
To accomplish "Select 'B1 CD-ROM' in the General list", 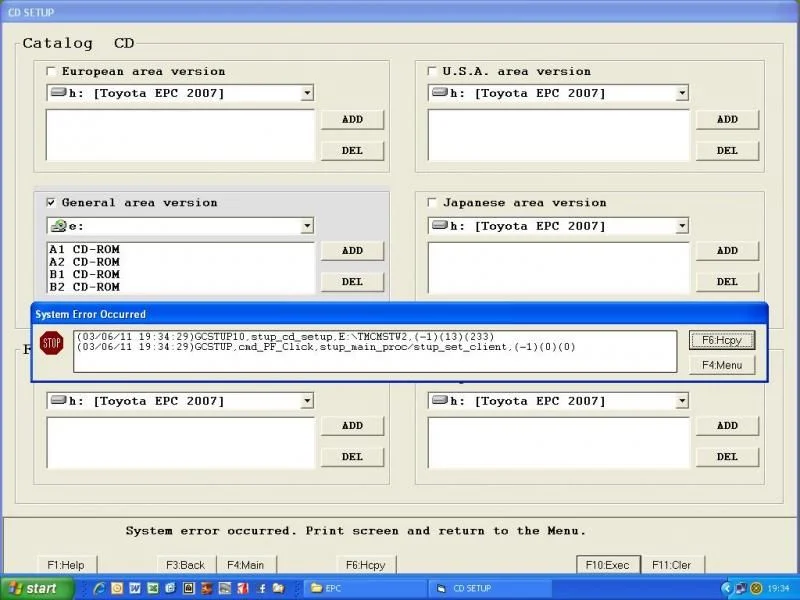I will tap(84, 274).
